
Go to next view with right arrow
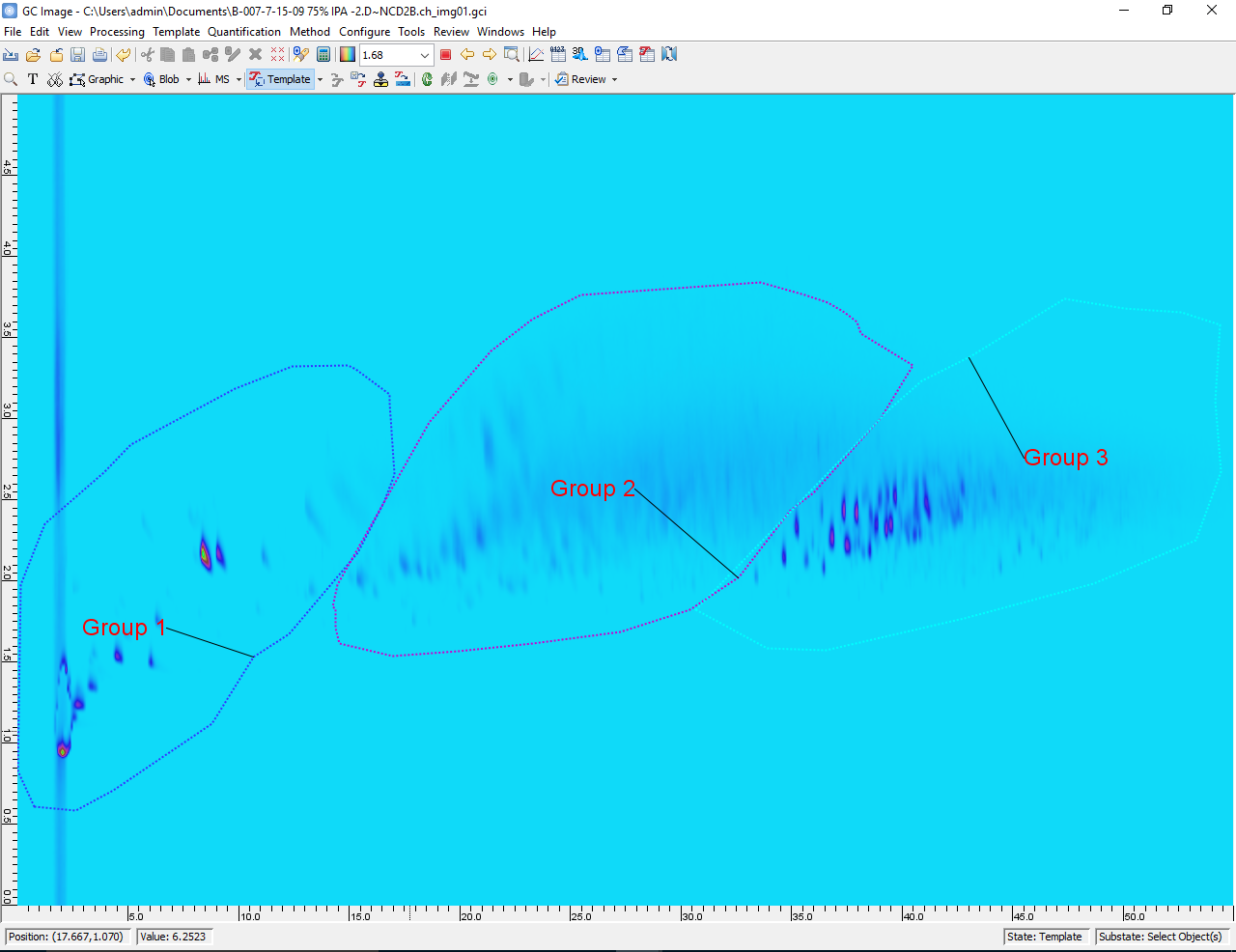tap(490, 55)
